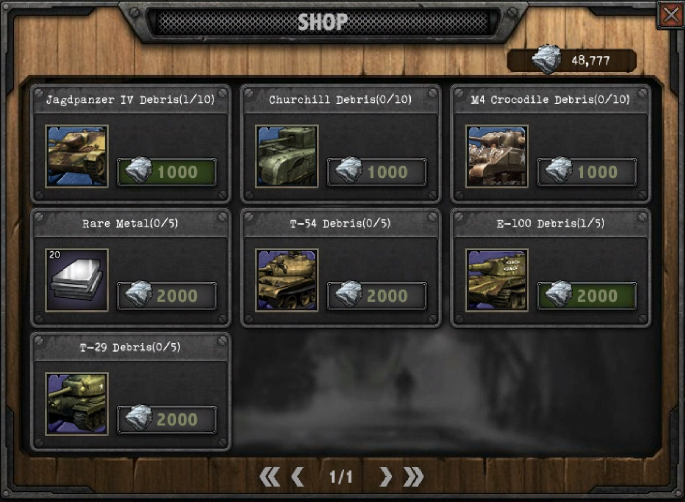Close the Shop window
Screen dimensions: 685x502
tap(671, 15)
